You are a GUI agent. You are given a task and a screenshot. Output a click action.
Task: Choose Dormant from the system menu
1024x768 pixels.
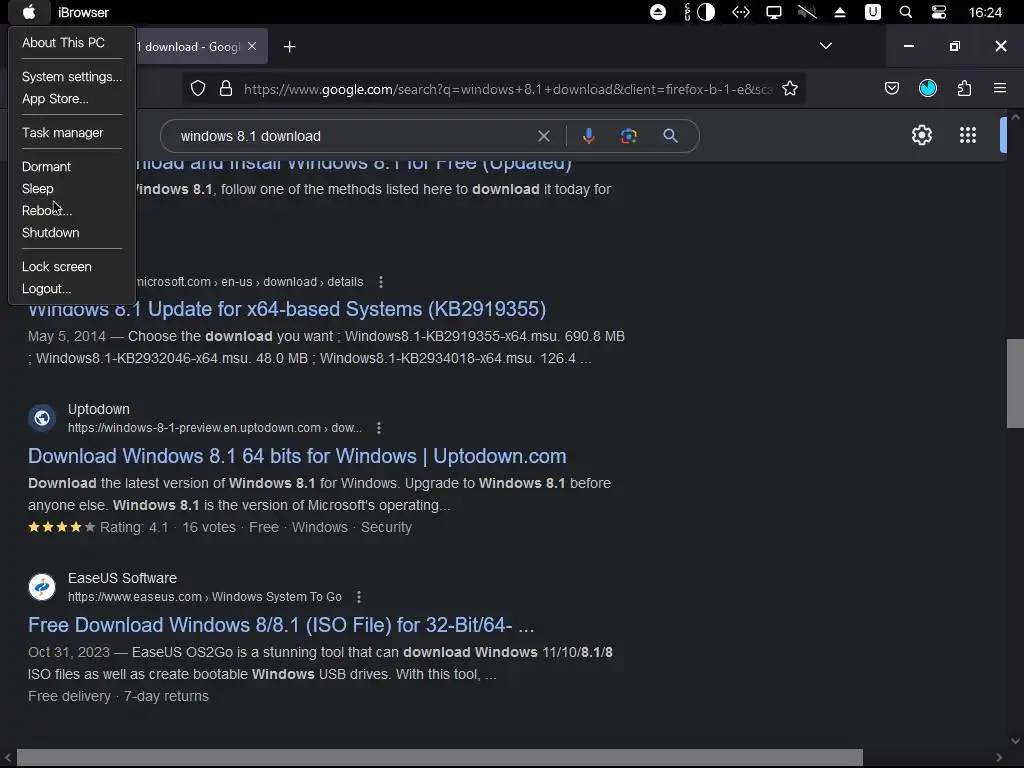[x=46, y=167]
